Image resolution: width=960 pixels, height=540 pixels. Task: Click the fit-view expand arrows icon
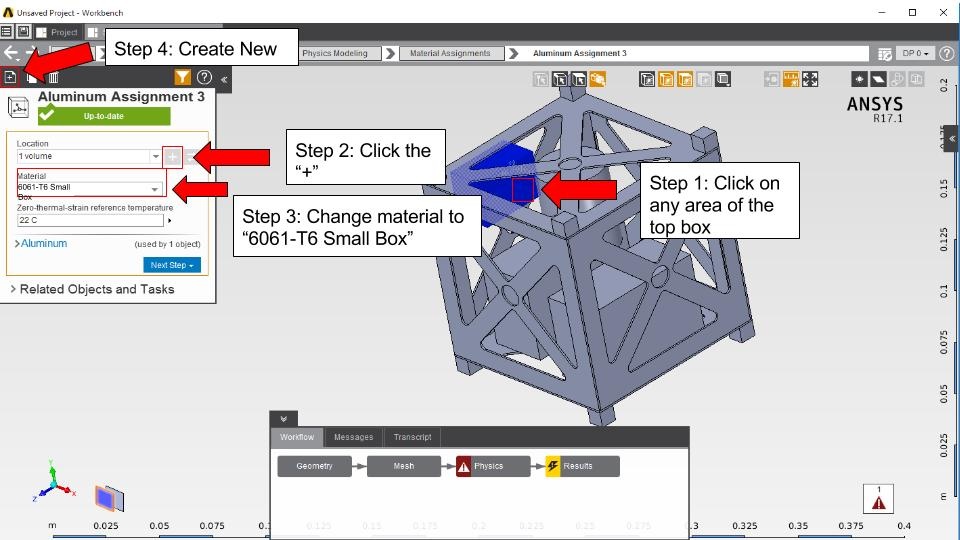tap(810, 79)
